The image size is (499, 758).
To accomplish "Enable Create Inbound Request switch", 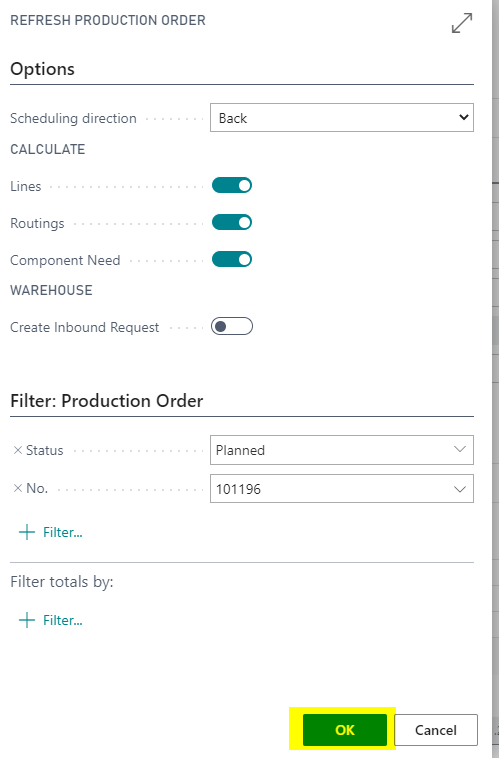I will [x=232, y=326].
